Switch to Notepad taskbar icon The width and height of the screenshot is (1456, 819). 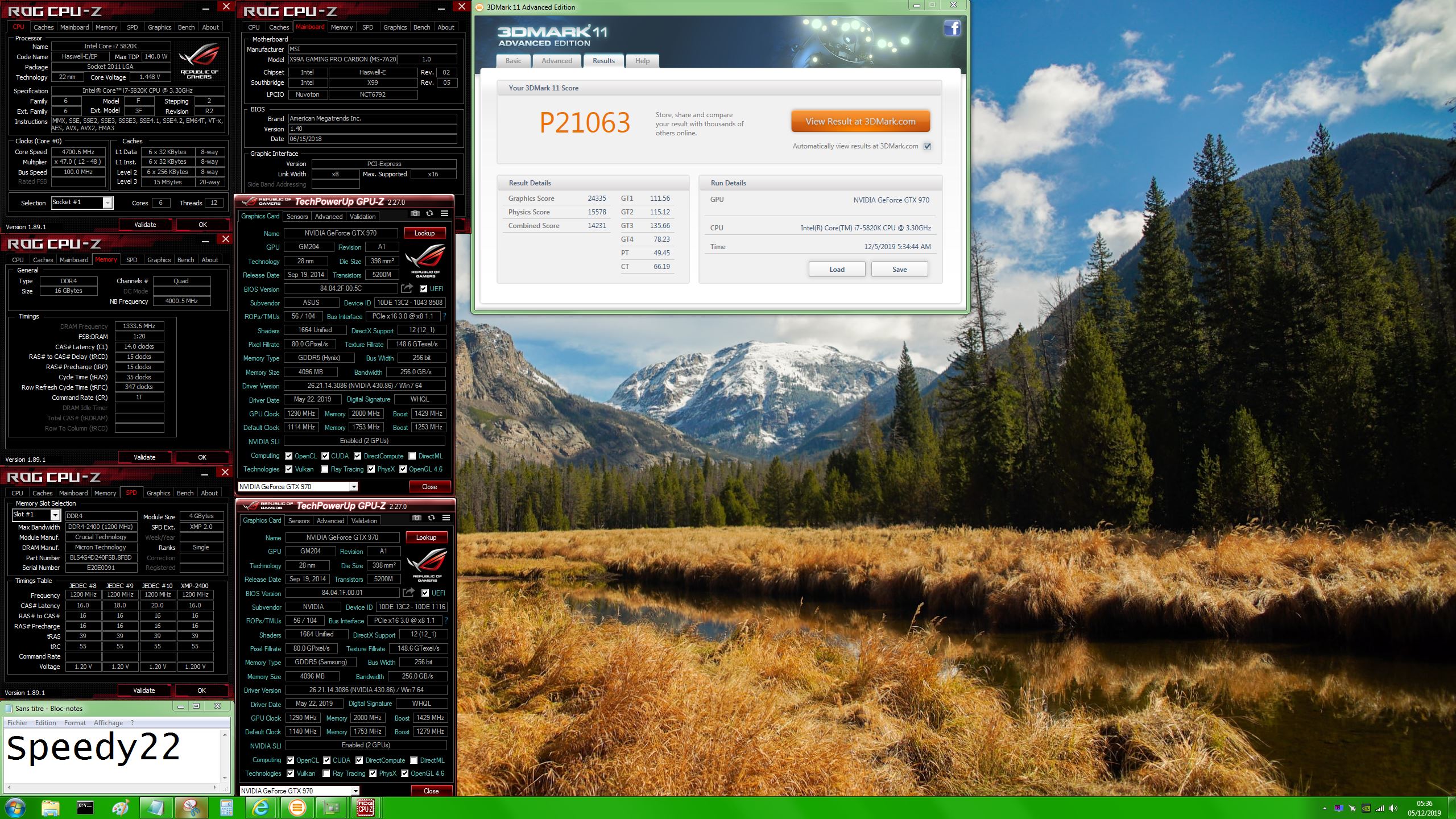pyautogui.click(x=155, y=808)
